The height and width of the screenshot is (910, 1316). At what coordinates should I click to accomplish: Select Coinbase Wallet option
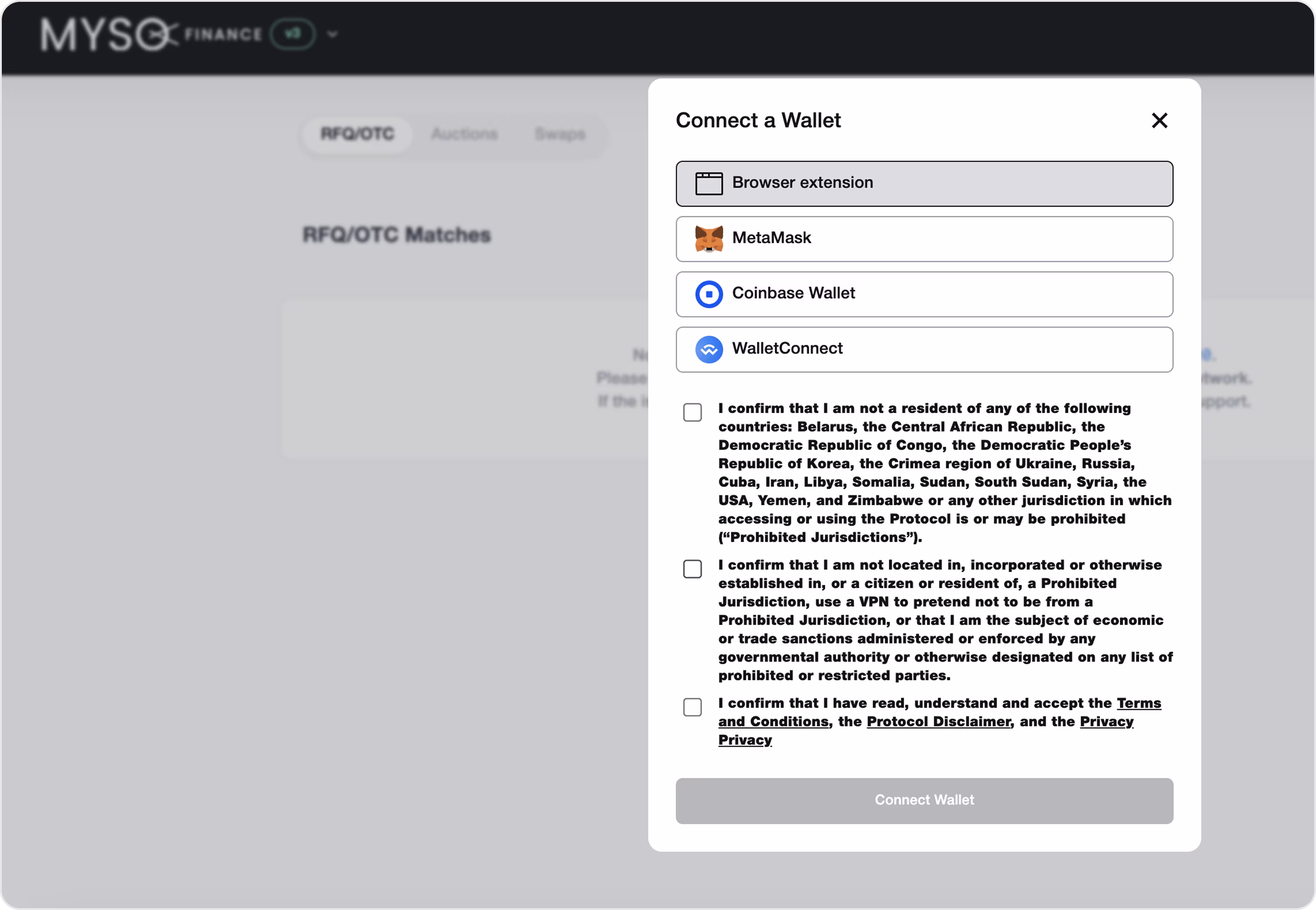point(924,294)
